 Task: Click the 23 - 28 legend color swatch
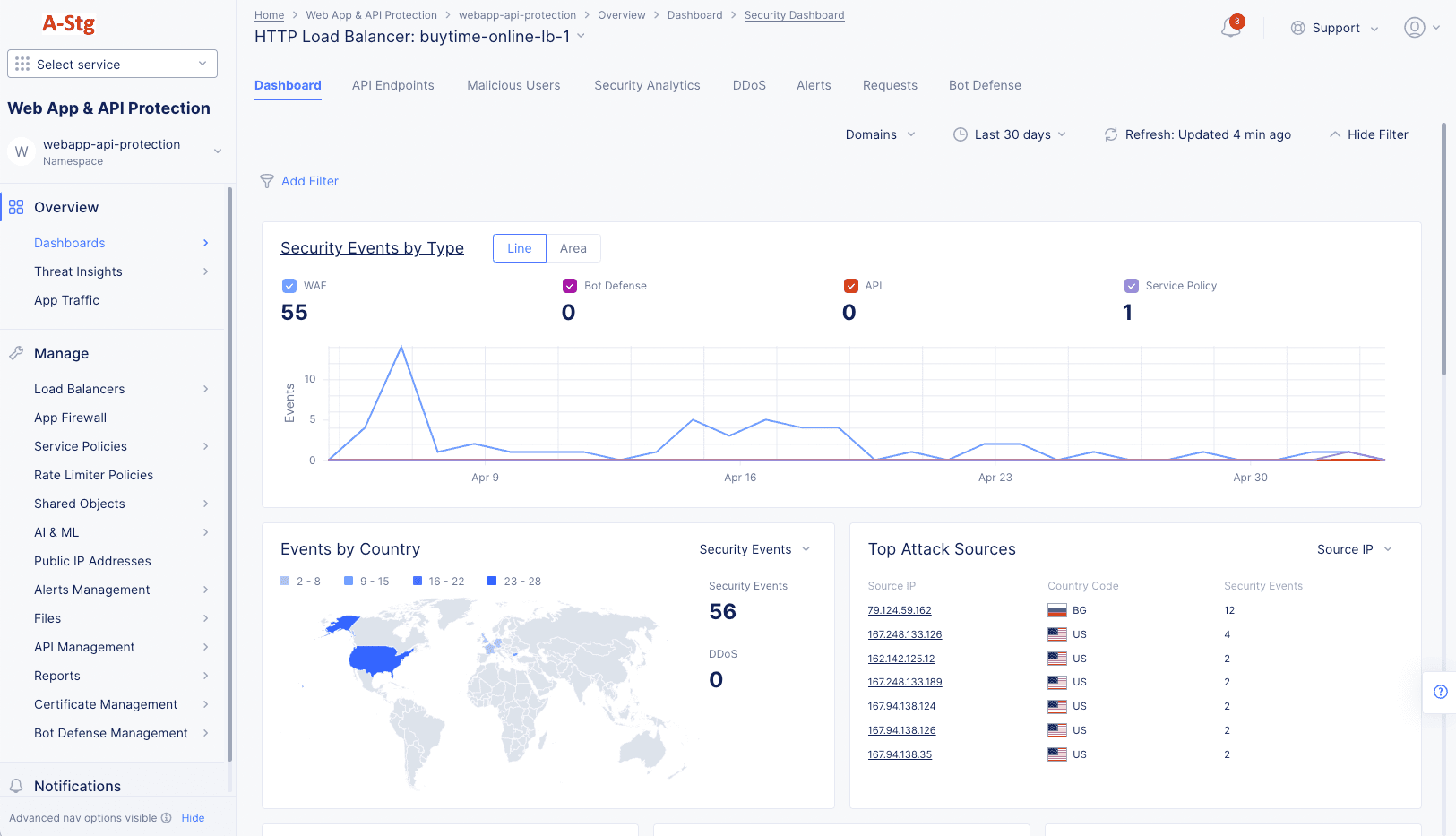click(x=492, y=582)
